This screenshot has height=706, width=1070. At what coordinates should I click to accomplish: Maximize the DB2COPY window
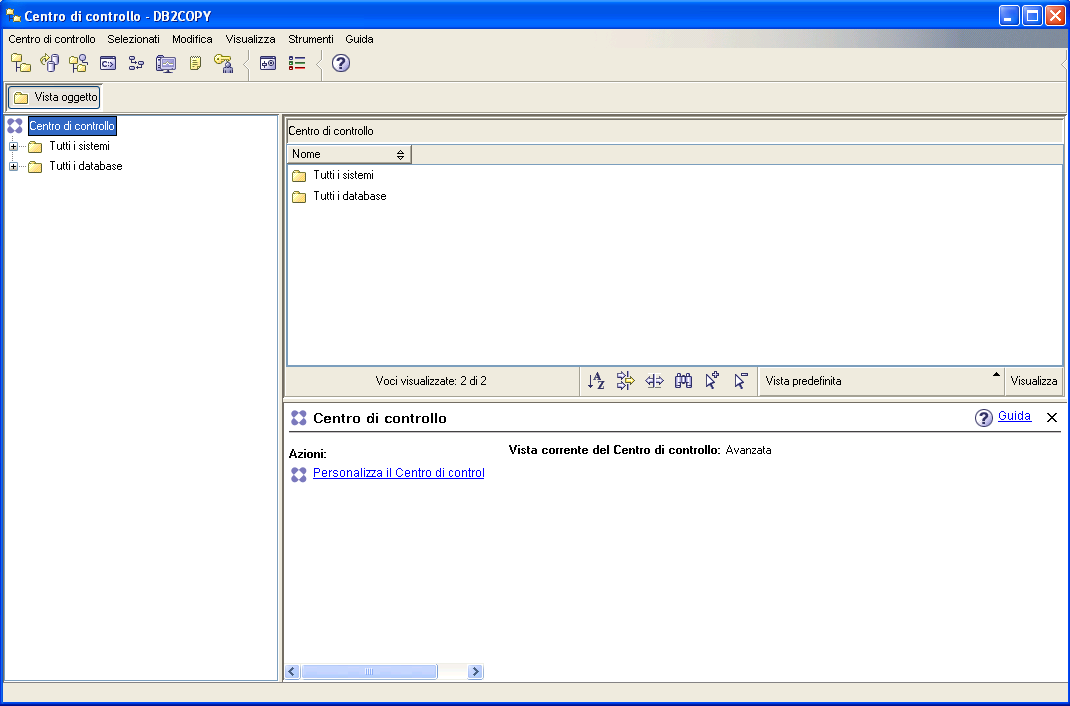(x=1032, y=15)
